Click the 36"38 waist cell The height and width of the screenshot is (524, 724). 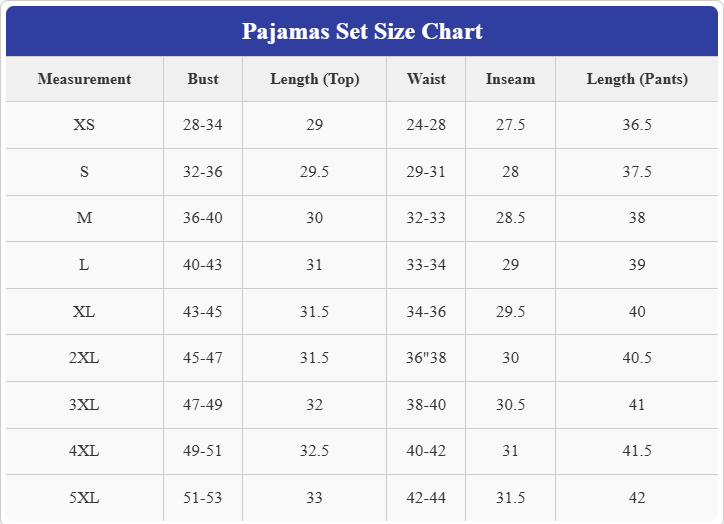[426, 358]
